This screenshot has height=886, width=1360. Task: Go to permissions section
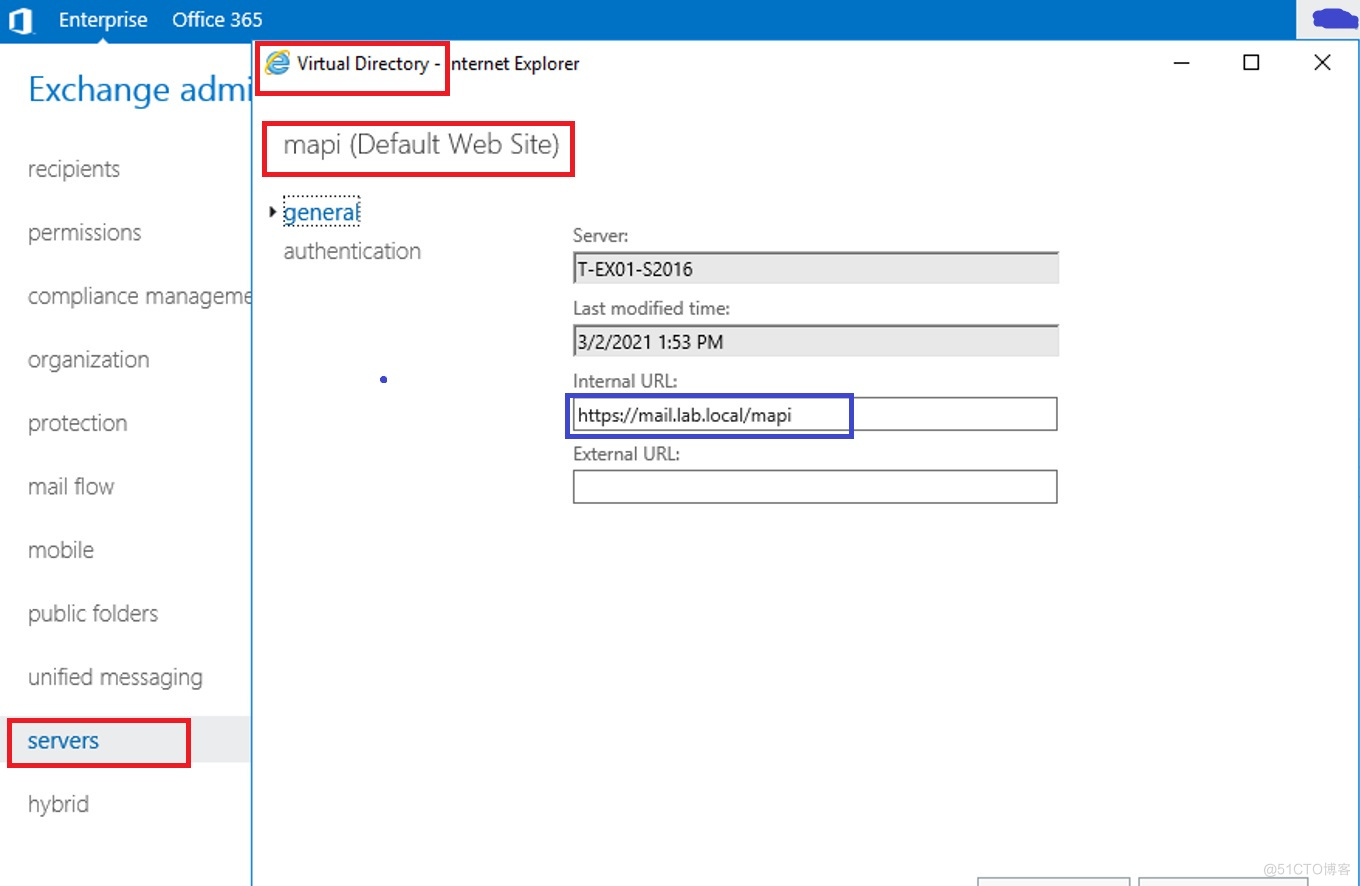pos(85,233)
